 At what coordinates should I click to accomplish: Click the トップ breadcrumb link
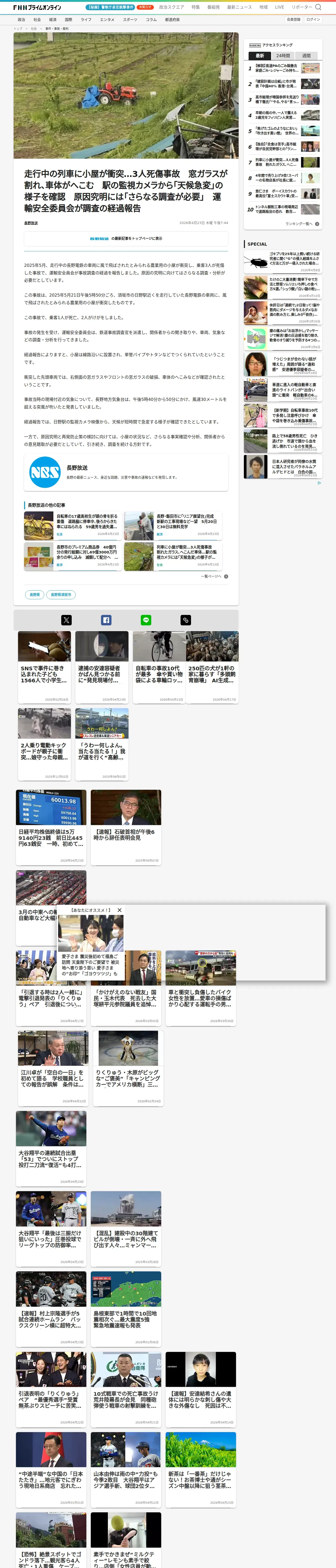(x=18, y=28)
